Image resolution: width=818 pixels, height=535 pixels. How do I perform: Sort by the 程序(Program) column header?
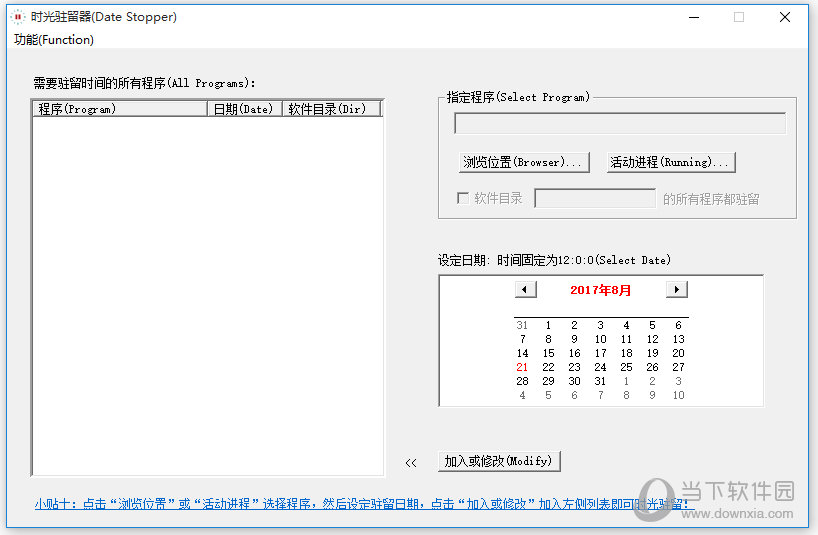(120, 109)
